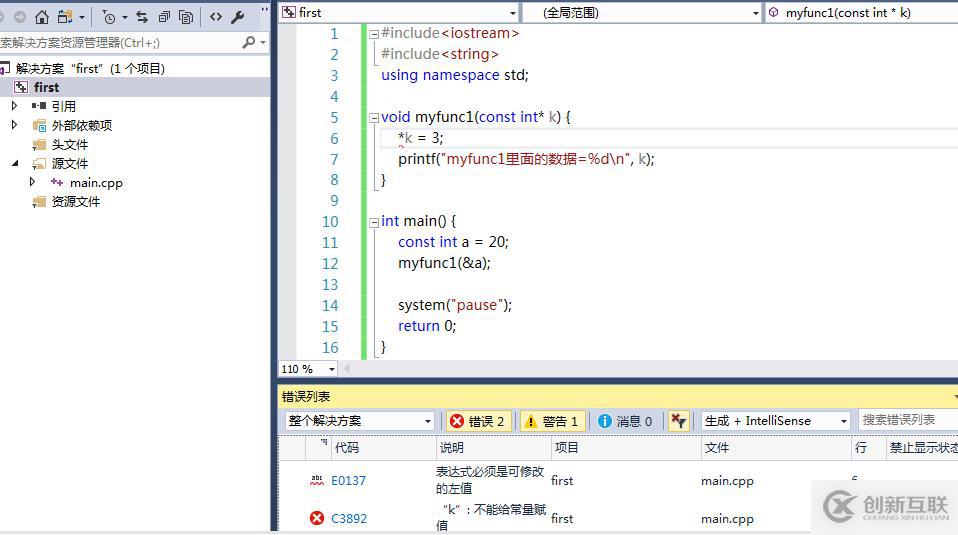Click the code "myfunc1(&a);"
The width and height of the screenshot is (958, 535).
444,263
